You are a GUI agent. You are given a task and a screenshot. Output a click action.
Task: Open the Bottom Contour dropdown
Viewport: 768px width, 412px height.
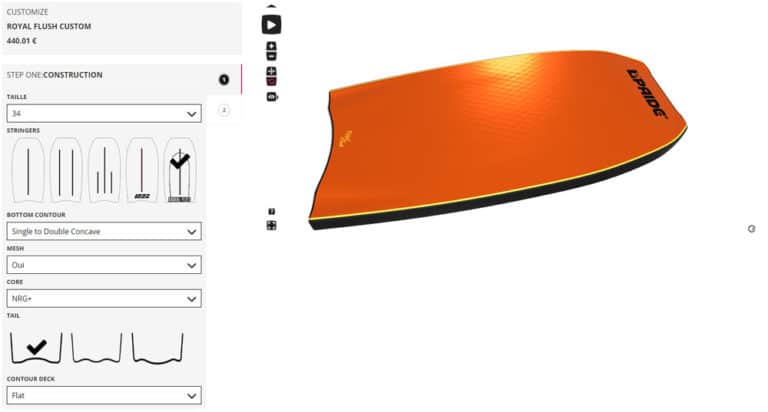click(x=103, y=231)
